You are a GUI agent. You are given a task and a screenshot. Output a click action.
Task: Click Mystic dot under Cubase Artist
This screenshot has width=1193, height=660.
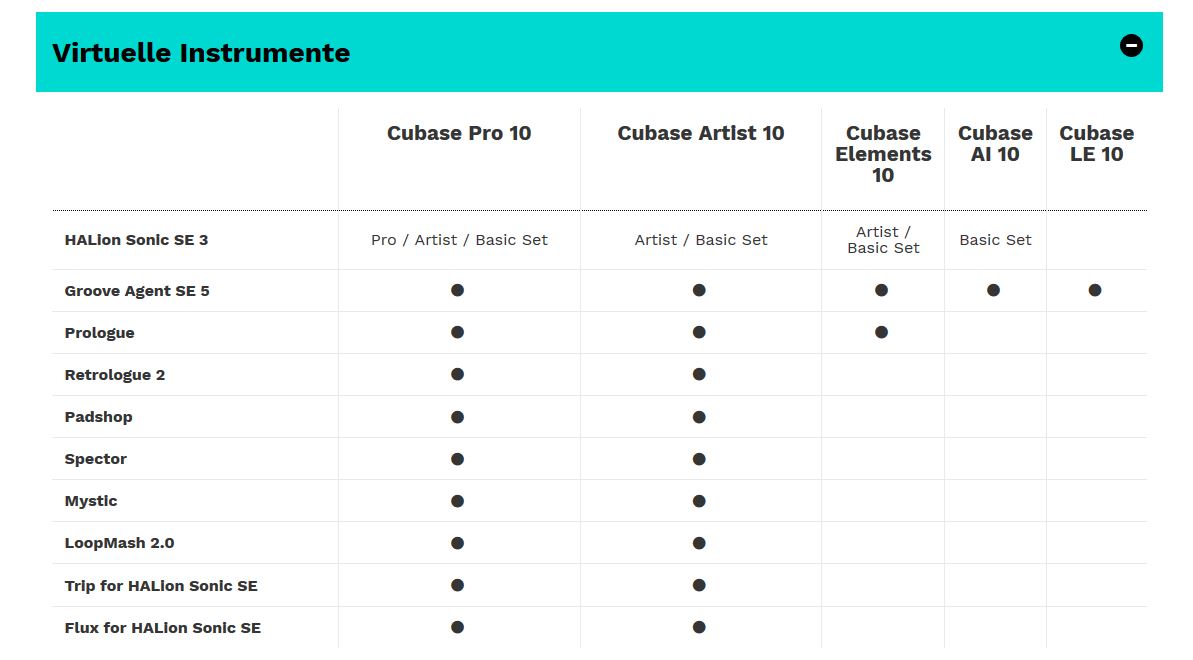pyautogui.click(x=699, y=501)
